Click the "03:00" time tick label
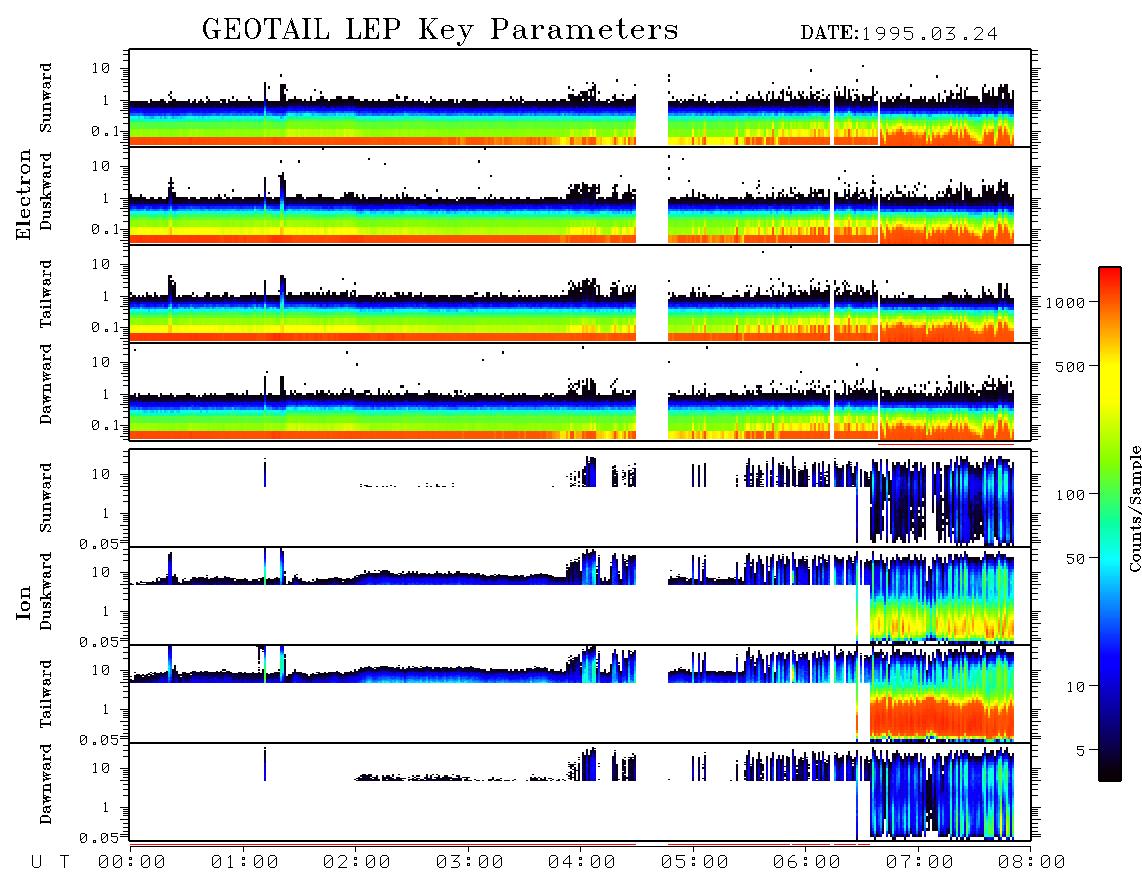 (x=470, y=863)
